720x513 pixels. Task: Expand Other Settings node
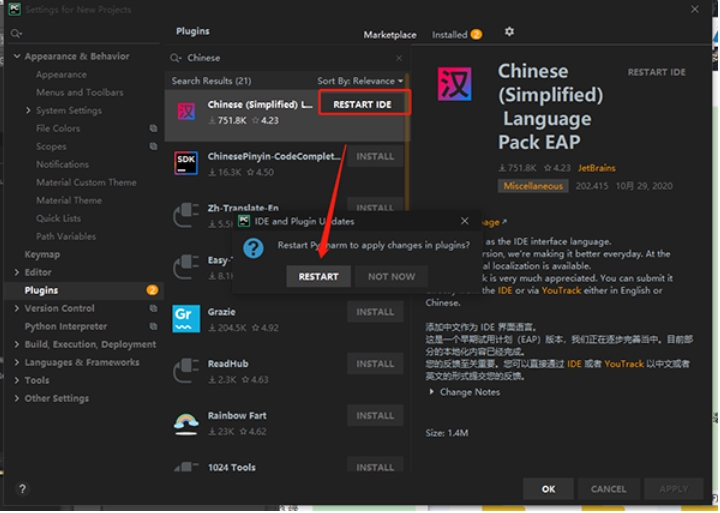point(17,398)
